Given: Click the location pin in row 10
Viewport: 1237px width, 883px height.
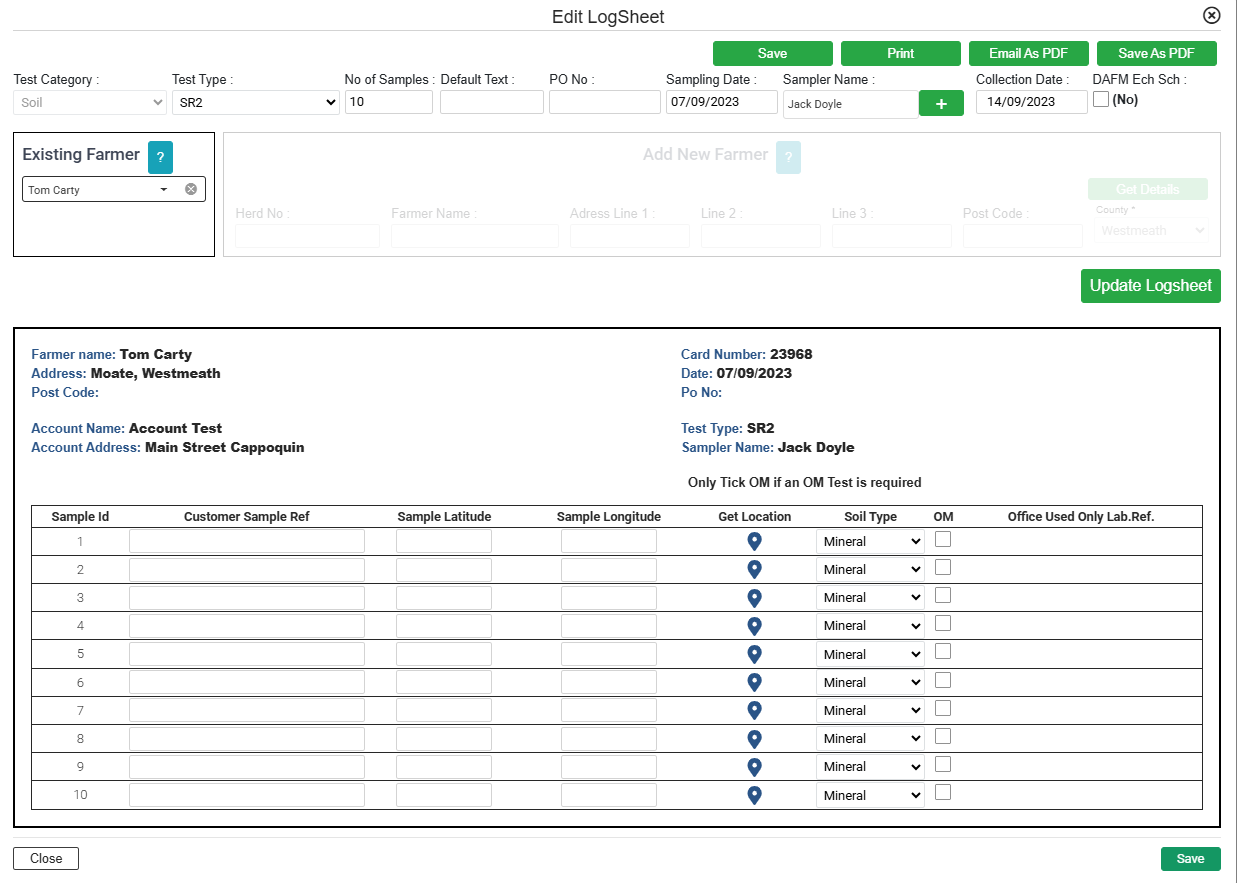Looking at the screenshot, I should click(755, 795).
